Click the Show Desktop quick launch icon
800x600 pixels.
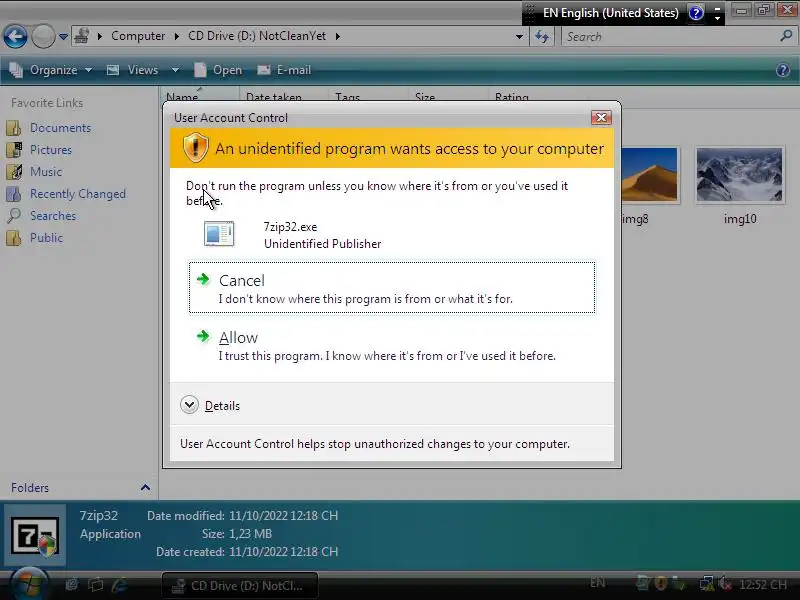click(72, 585)
